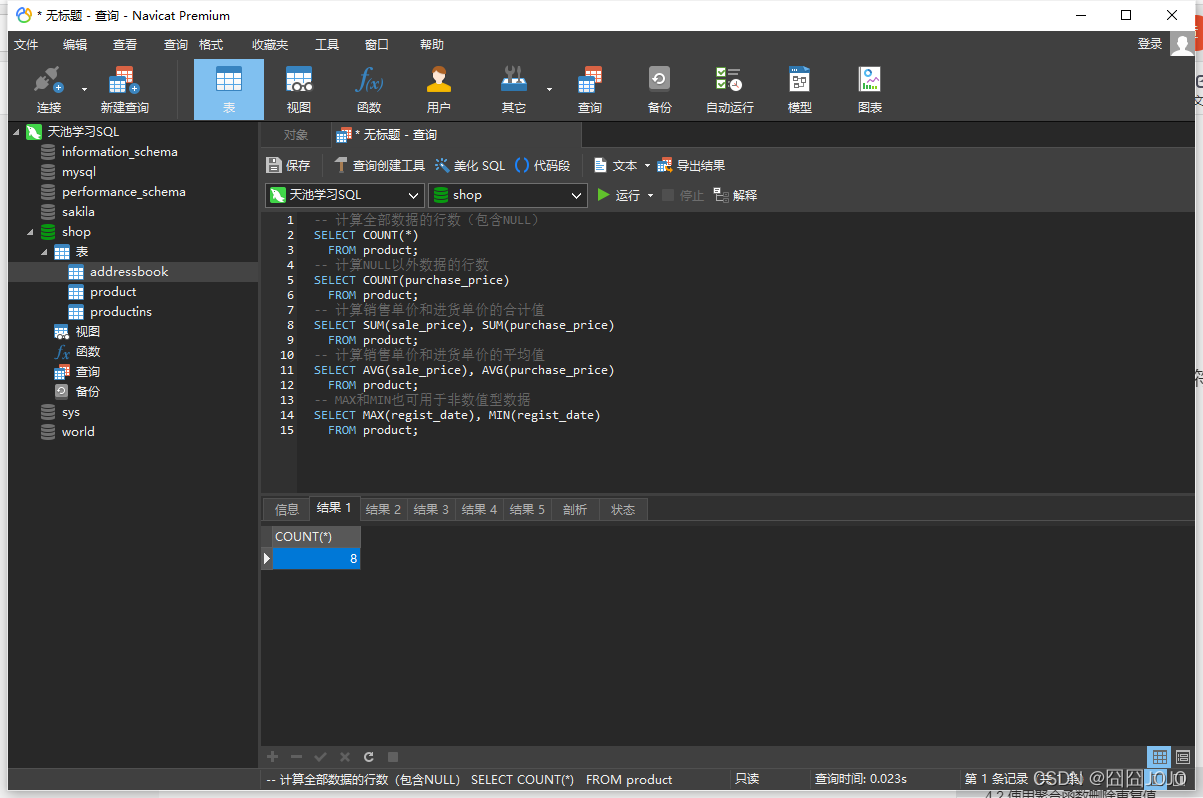Image resolution: width=1203 pixels, height=798 pixels.
Task: Open the 模型 model toolbar icon
Action: pyautogui.click(x=800, y=89)
